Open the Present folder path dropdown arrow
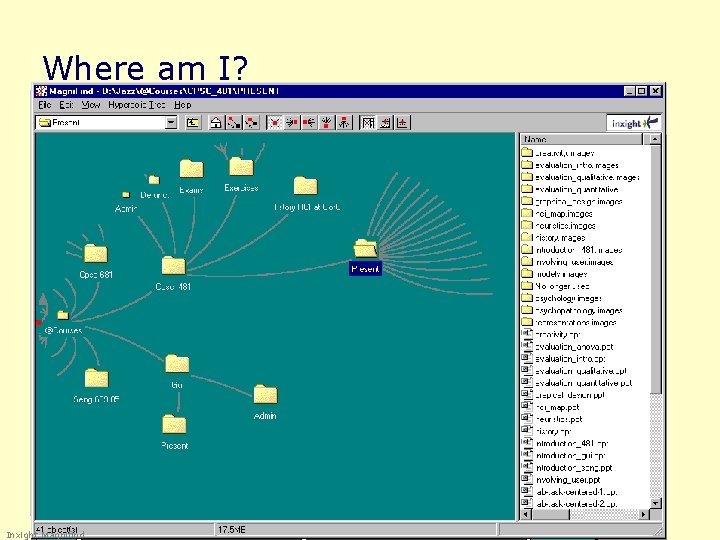The width and height of the screenshot is (720, 540). click(171, 123)
